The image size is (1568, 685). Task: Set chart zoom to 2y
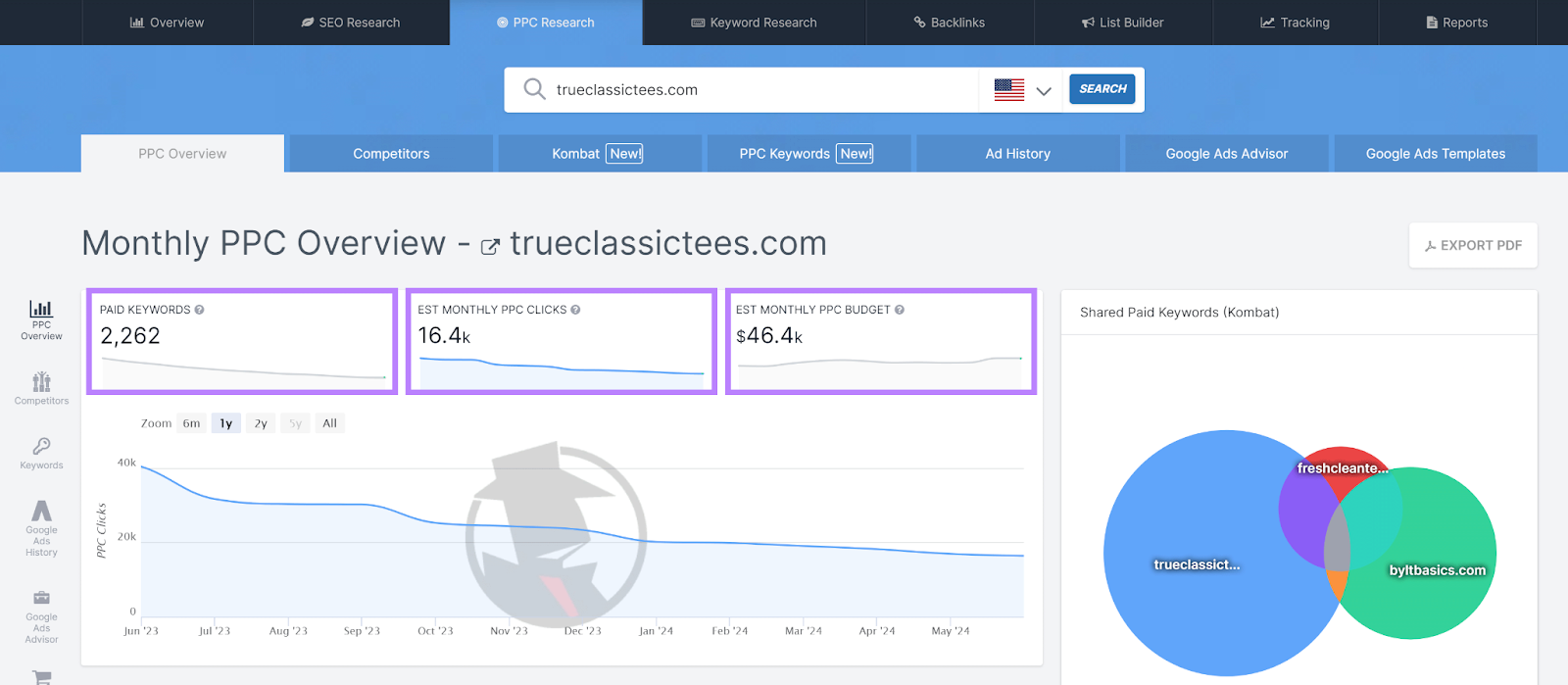click(x=261, y=423)
